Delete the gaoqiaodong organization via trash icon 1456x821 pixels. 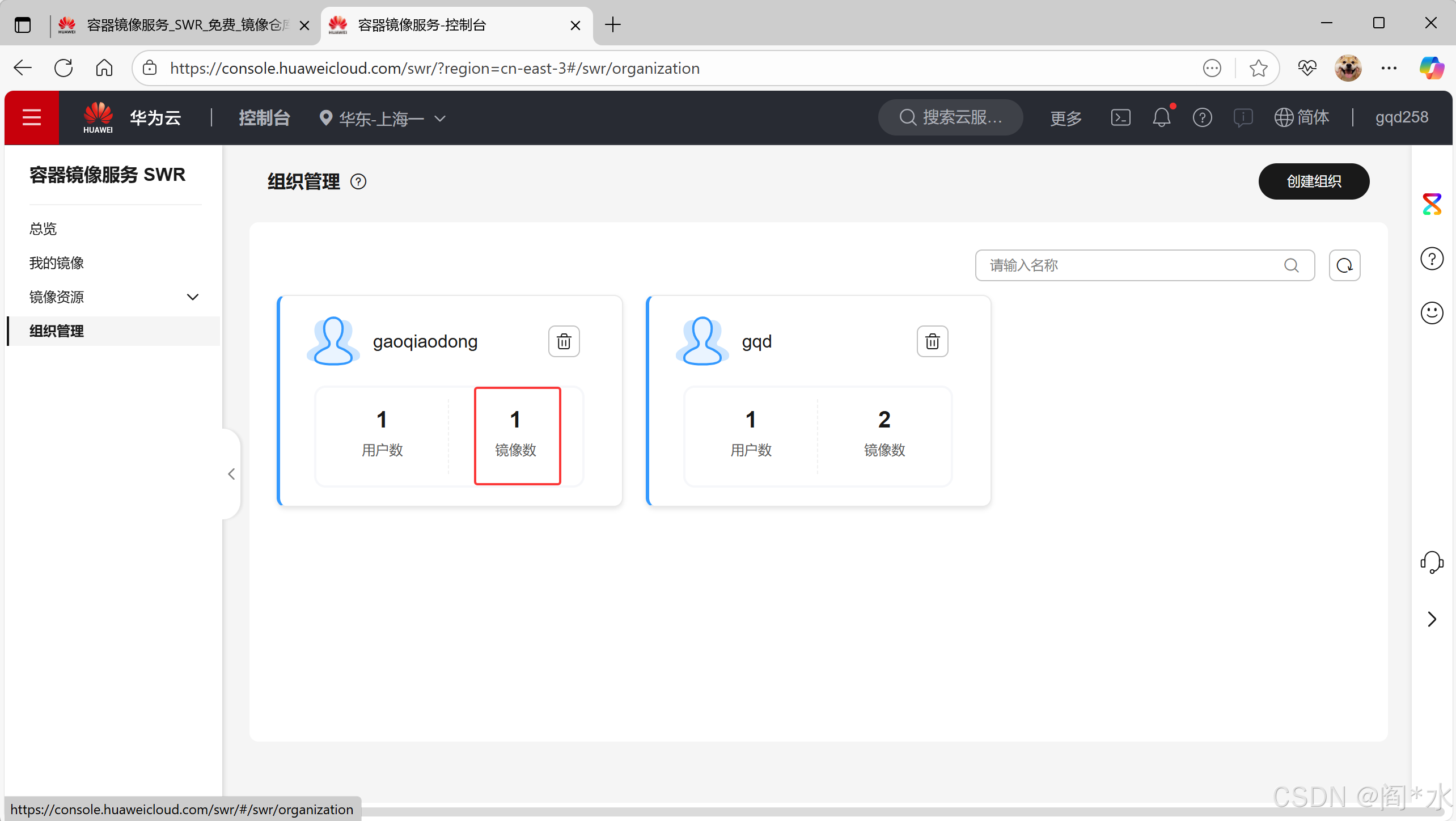click(564, 341)
